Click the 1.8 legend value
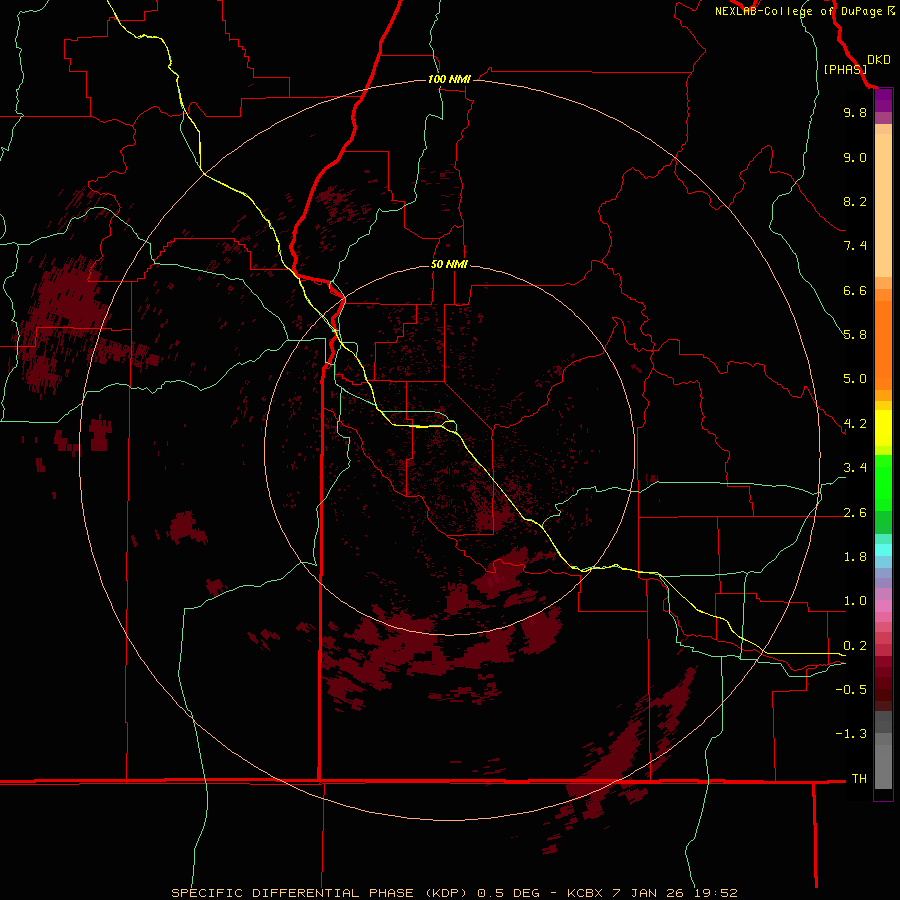The height and width of the screenshot is (900, 900). [x=855, y=557]
